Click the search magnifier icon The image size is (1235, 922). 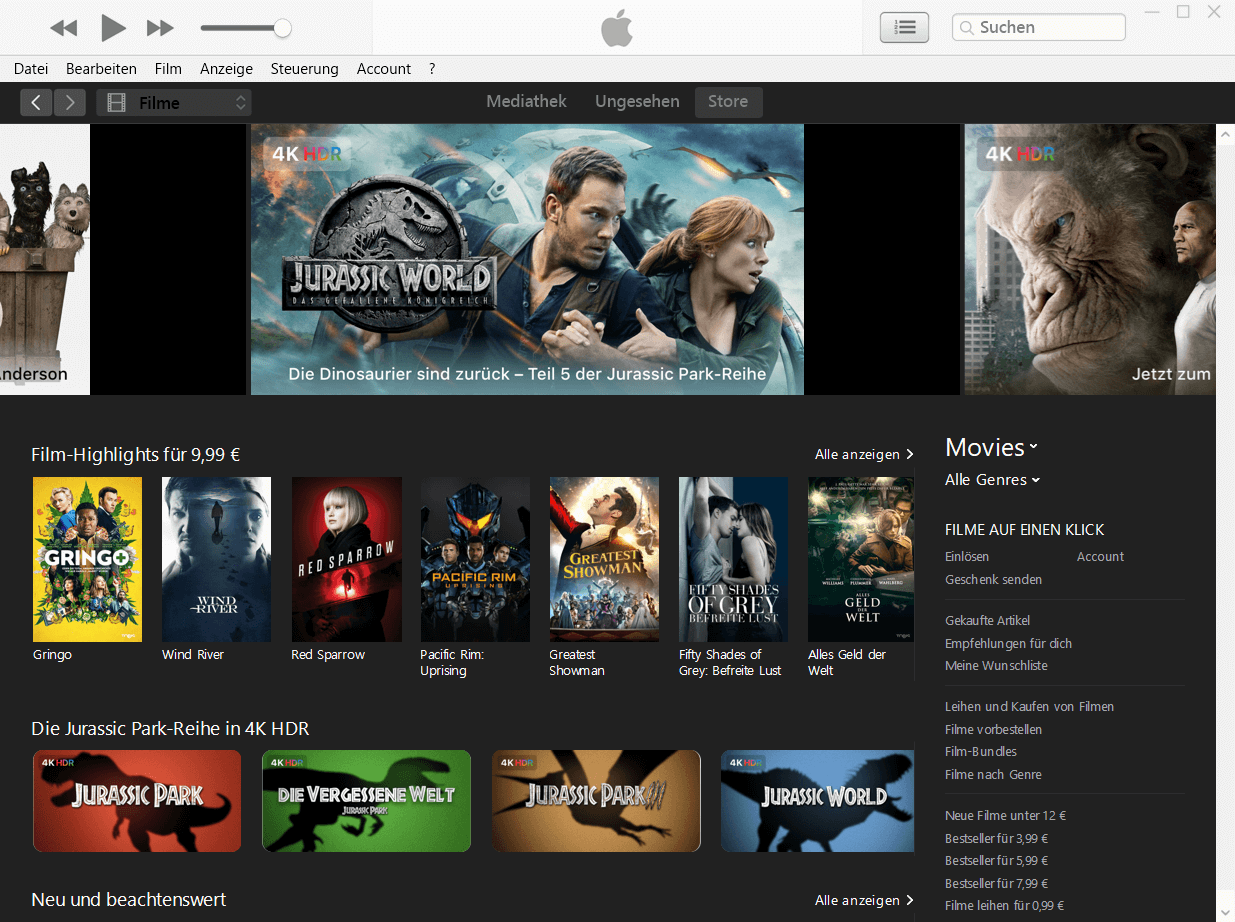coord(966,28)
